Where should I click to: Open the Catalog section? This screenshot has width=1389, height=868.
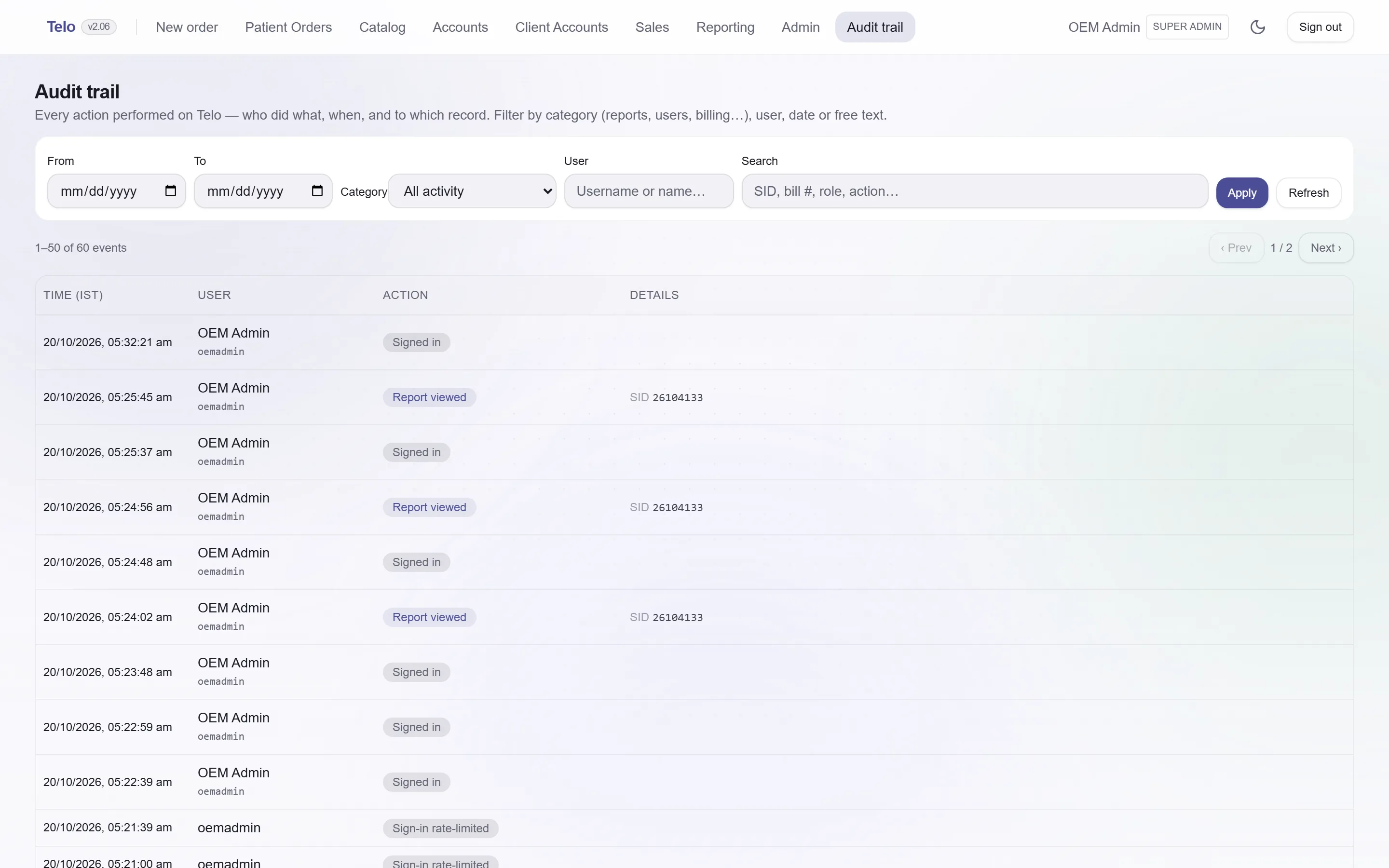coord(382,27)
